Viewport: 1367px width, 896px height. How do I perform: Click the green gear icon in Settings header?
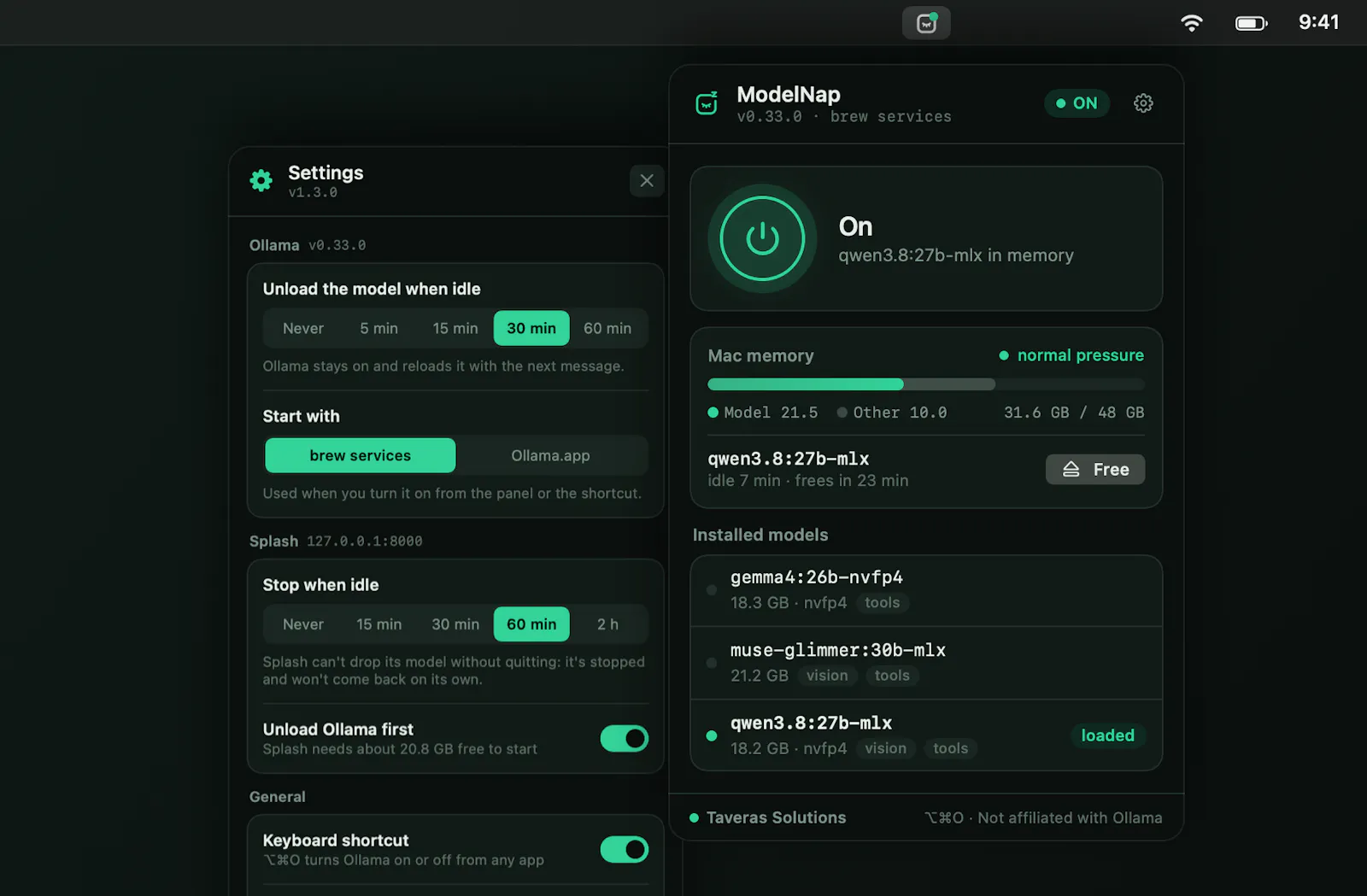(x=261, y=180)
